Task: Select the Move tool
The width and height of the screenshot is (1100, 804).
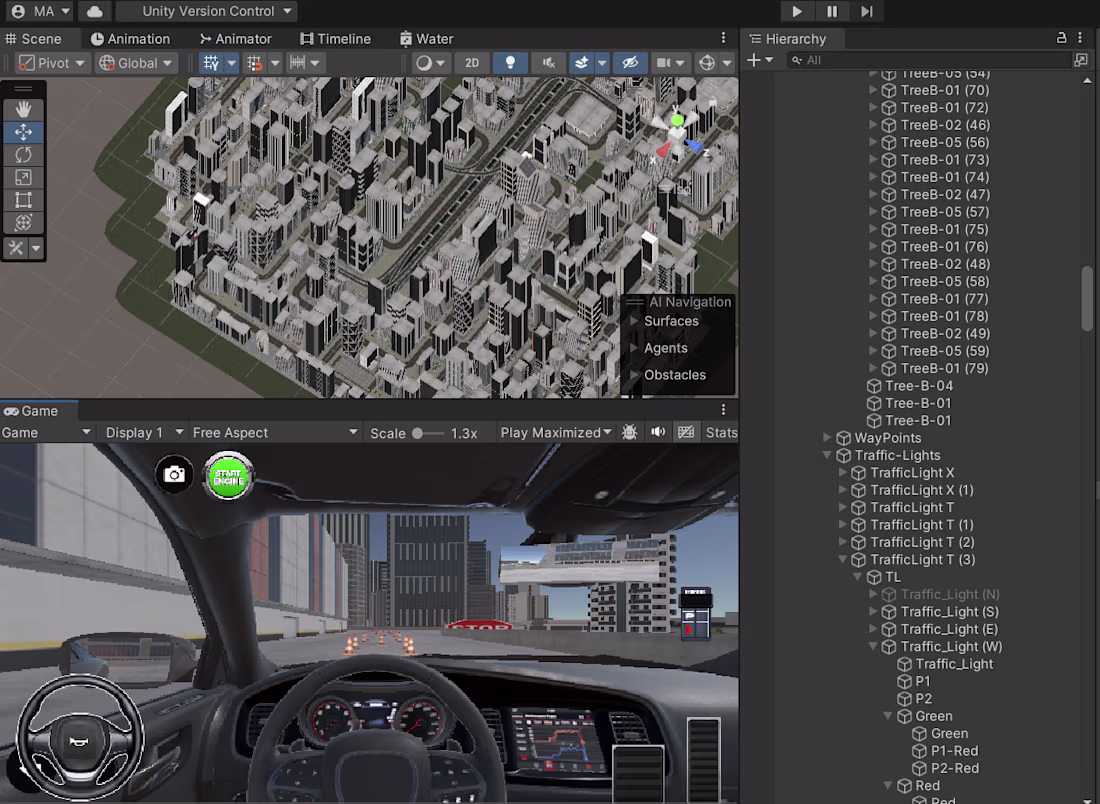Action: [x=23, y=132]
